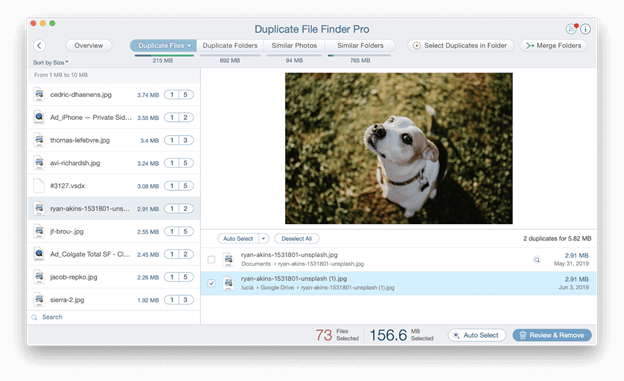This screenshot has height=381, width=624.
Task: Go back using the arrow button
Action: click(x=39, y=45)
